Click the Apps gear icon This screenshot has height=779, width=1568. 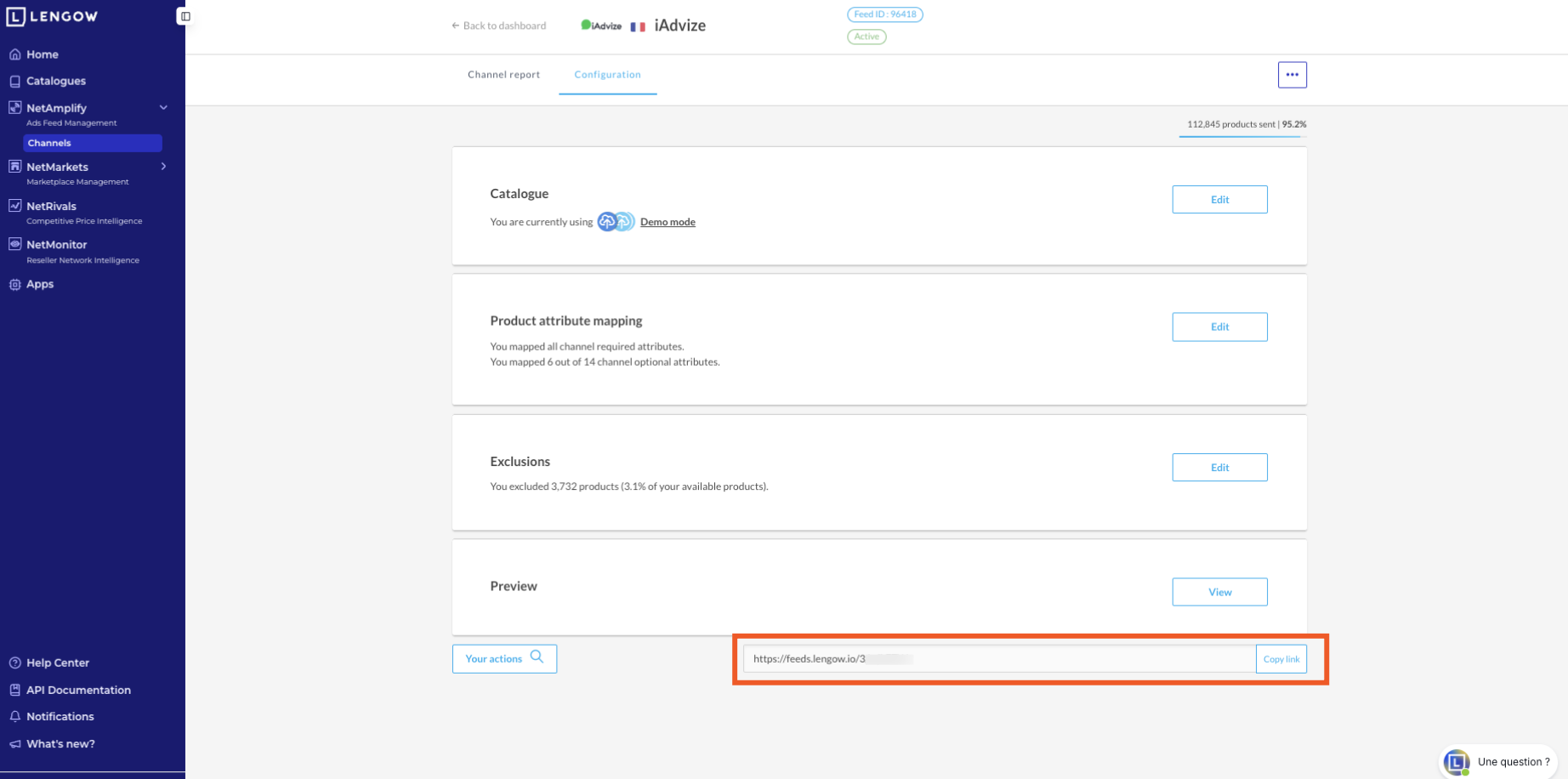click(x=14, y=285)
